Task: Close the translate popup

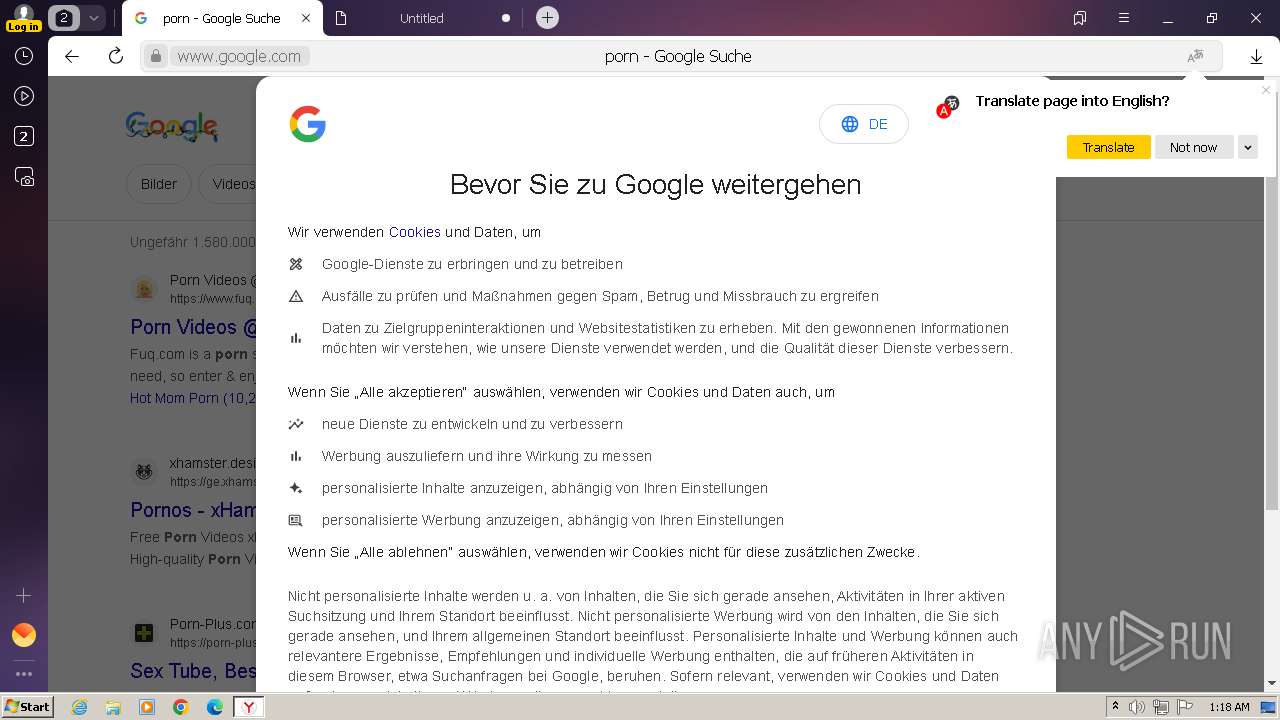Action: (1266, 90)
